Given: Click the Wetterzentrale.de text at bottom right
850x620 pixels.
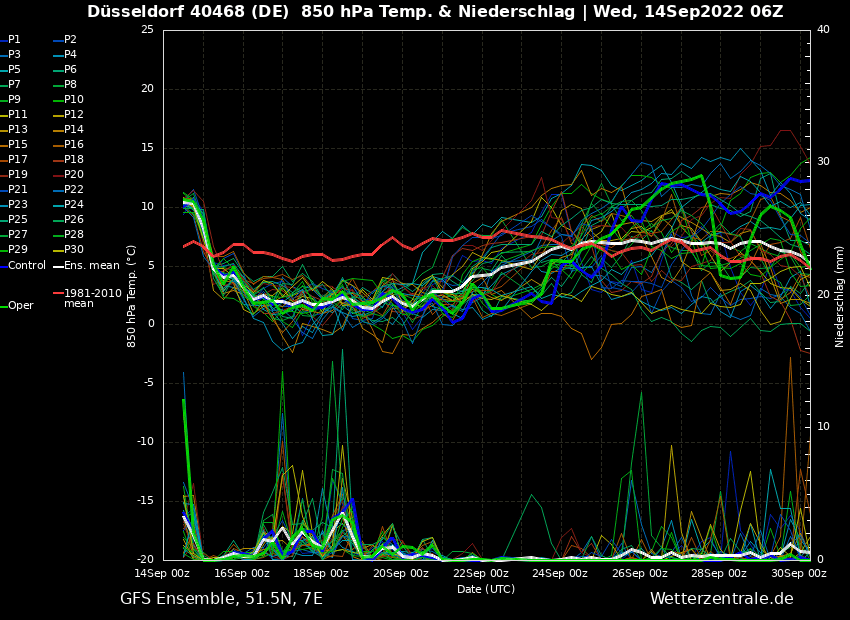Looking at the screenshot, I should pyautogui.click(x=721, y=599).
